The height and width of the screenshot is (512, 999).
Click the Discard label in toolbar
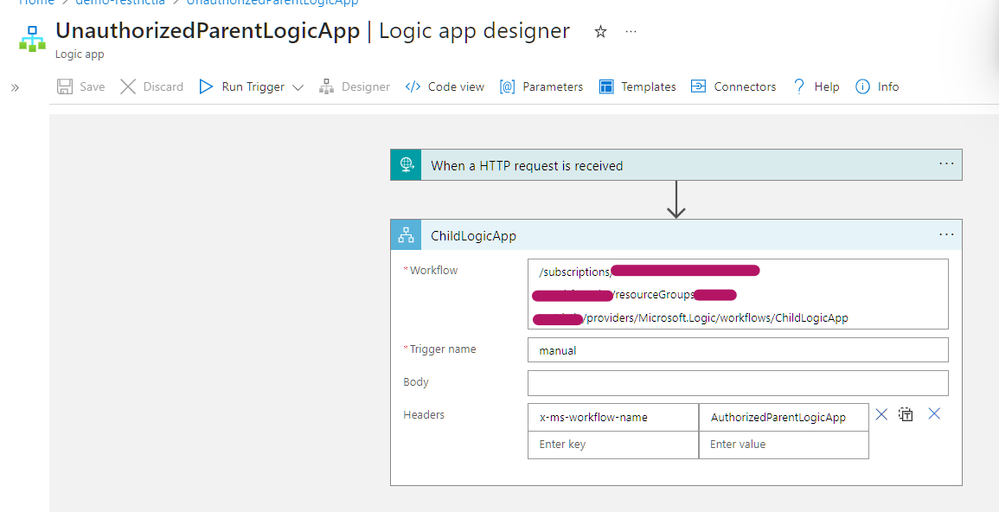(x=163, y=87)
